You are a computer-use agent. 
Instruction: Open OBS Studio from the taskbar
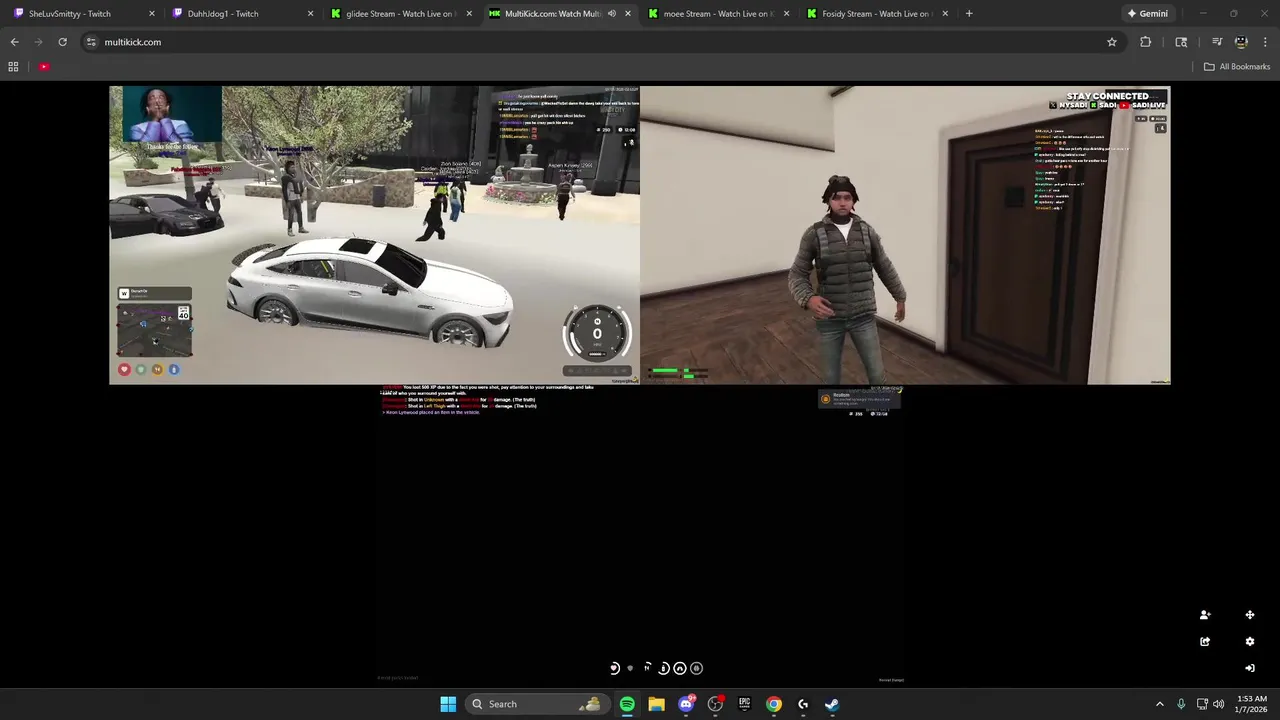point(715,704)
